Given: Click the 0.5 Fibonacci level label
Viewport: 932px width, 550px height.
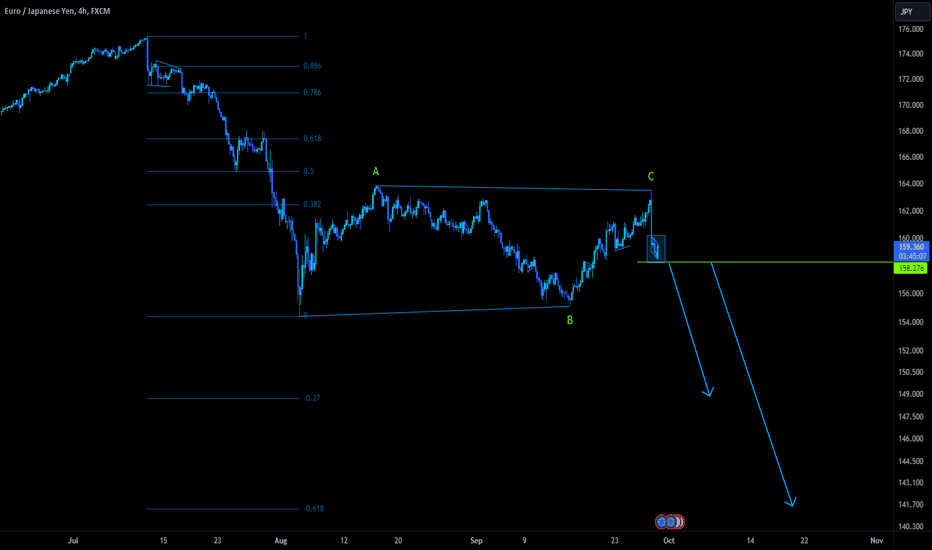Looking at the screenshot, I should (308, 171).
